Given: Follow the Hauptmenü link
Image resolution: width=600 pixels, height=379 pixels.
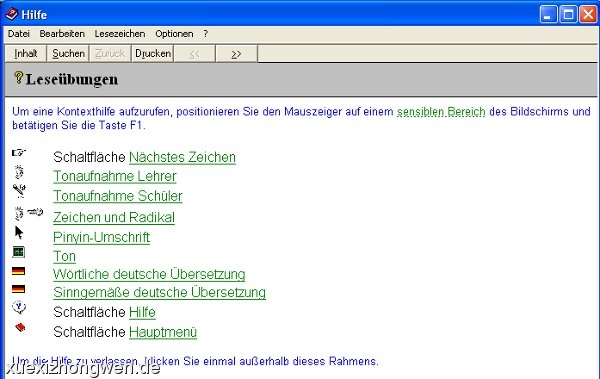Looking at the screenshot, I should [163, 332].
